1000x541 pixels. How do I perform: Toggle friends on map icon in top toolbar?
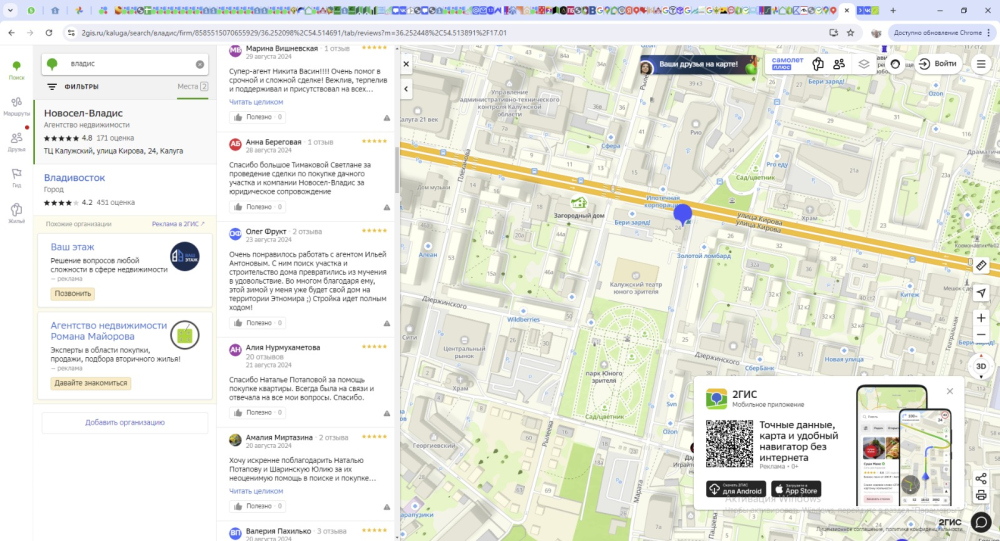pyautogui.click(x=839, y=64)
